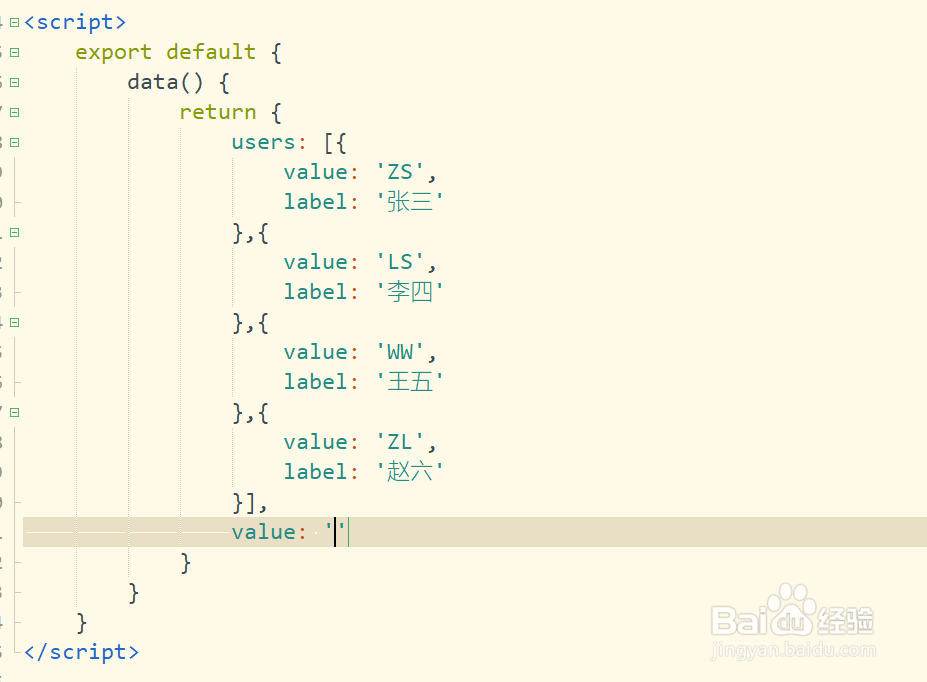Viewport: 927px width, 682px height.
Task: Collapse the export default block fold
Action: click(x=15, y=53)
